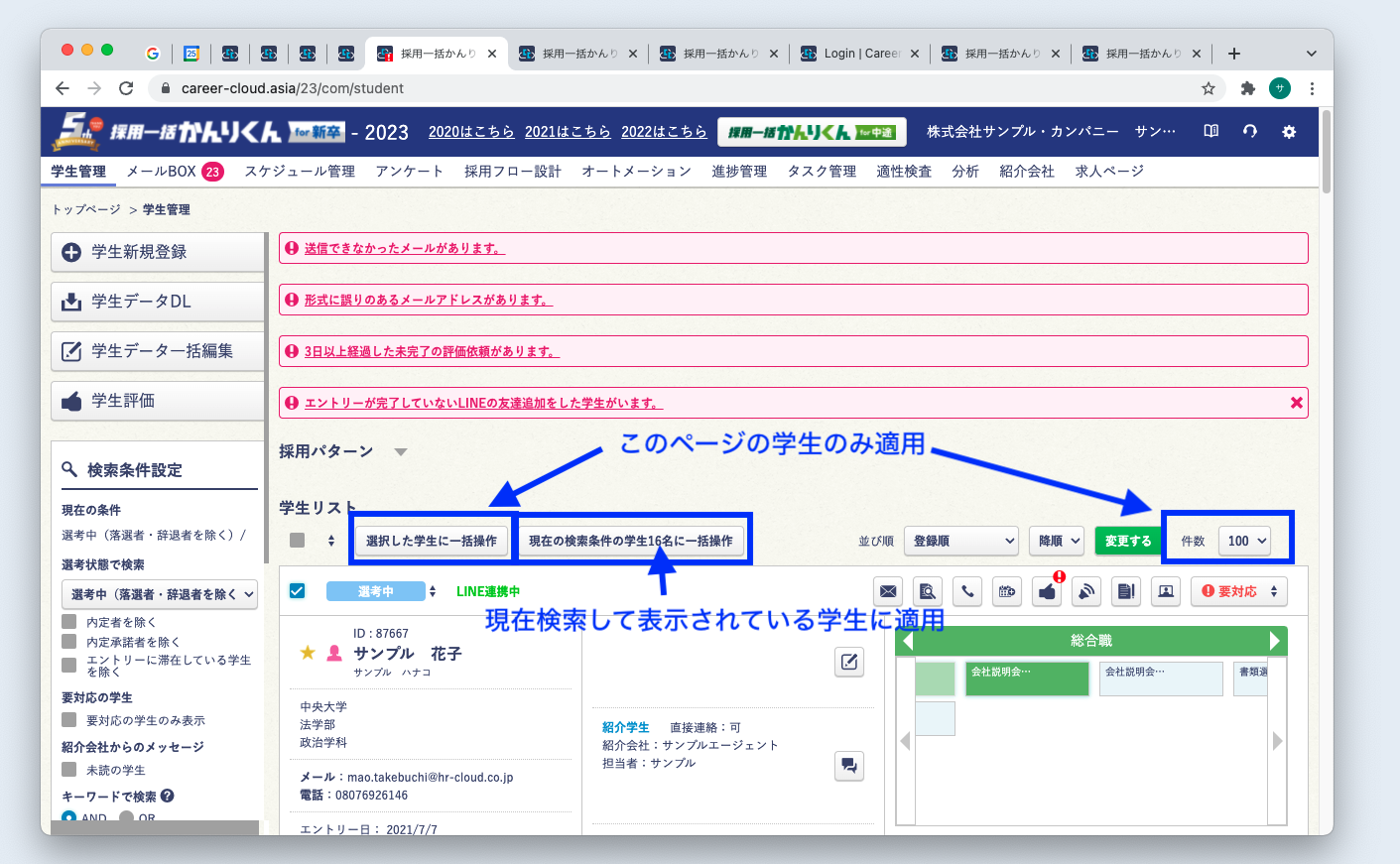
Task: Click the document search icon button
Action: (928, 591)
